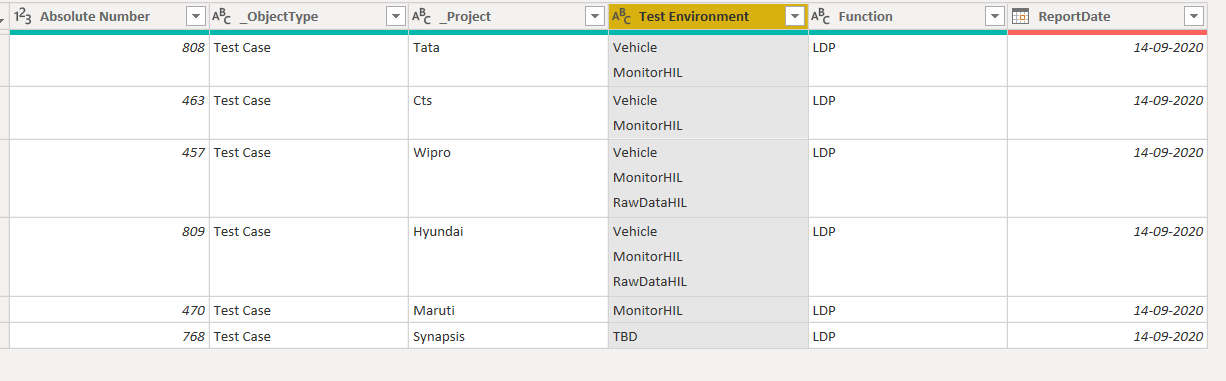The width and height of the screenshot is (1226, 381).
Task: Select the Test Environment cell in the Cts row
Action: pos(708,113)
